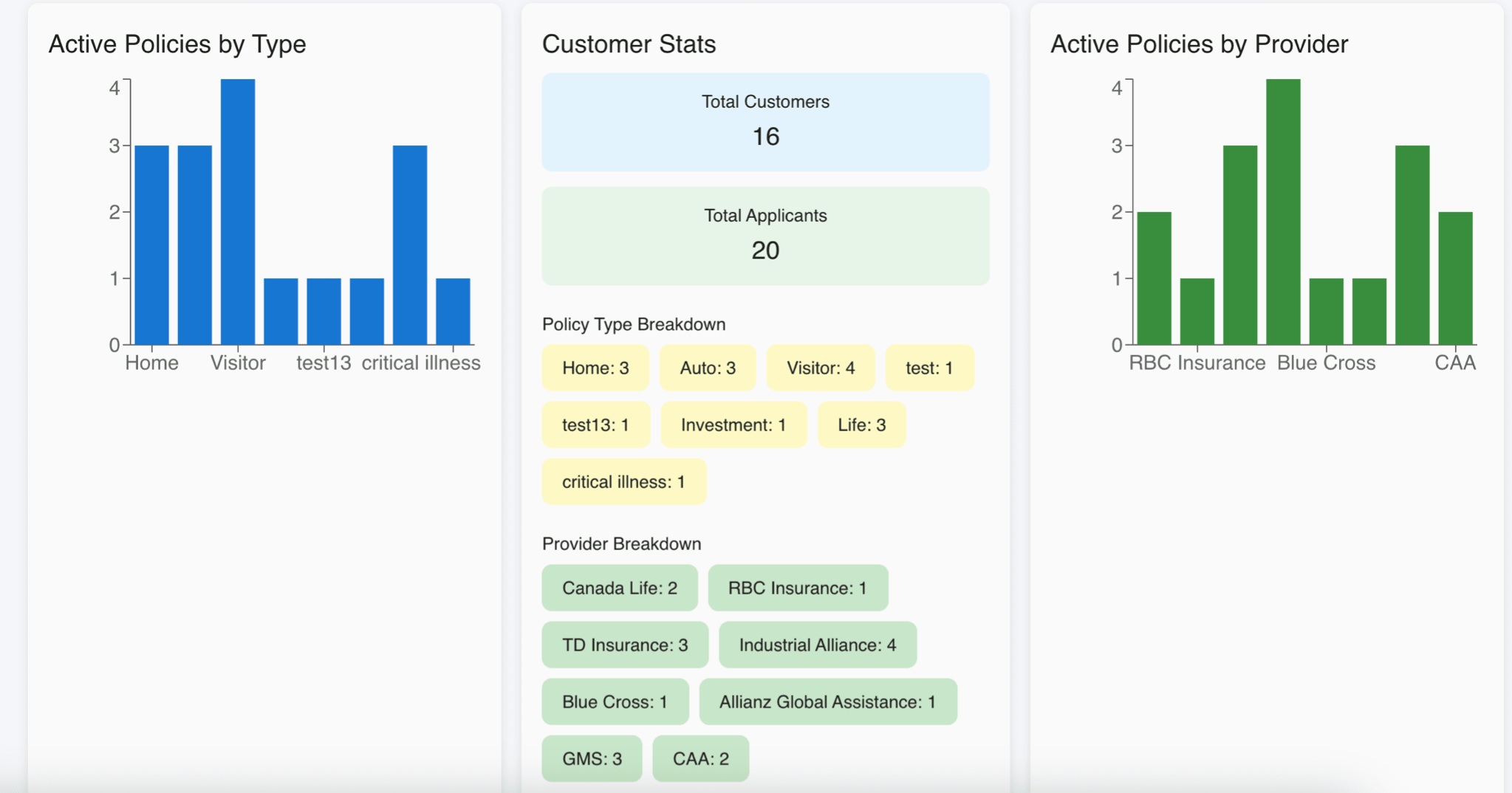Click the Industrial Alliance: 4 badge
The width and height of the screenshot is (1512, 793).
[x=817, y=645]
